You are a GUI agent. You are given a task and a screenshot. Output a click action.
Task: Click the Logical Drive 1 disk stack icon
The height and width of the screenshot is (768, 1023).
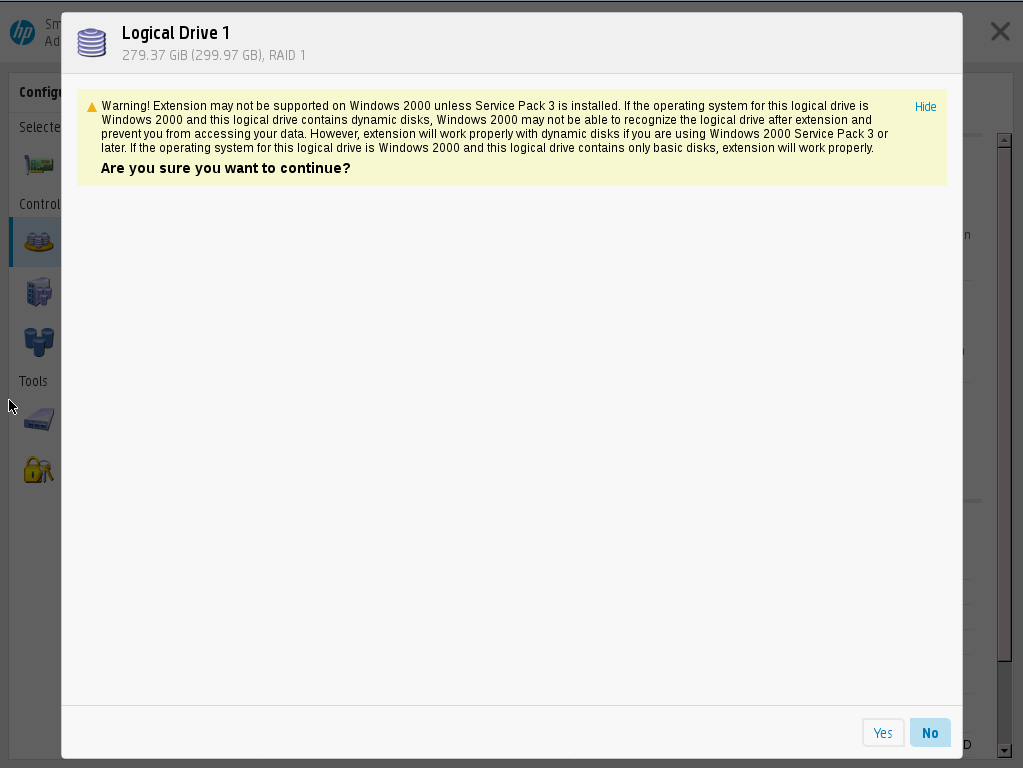[x=91, y=42]
